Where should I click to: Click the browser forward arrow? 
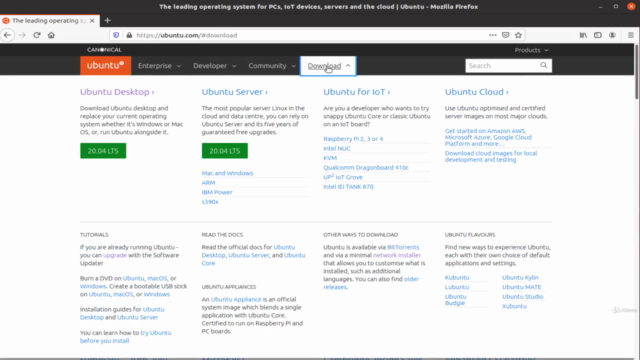[22, 35]
